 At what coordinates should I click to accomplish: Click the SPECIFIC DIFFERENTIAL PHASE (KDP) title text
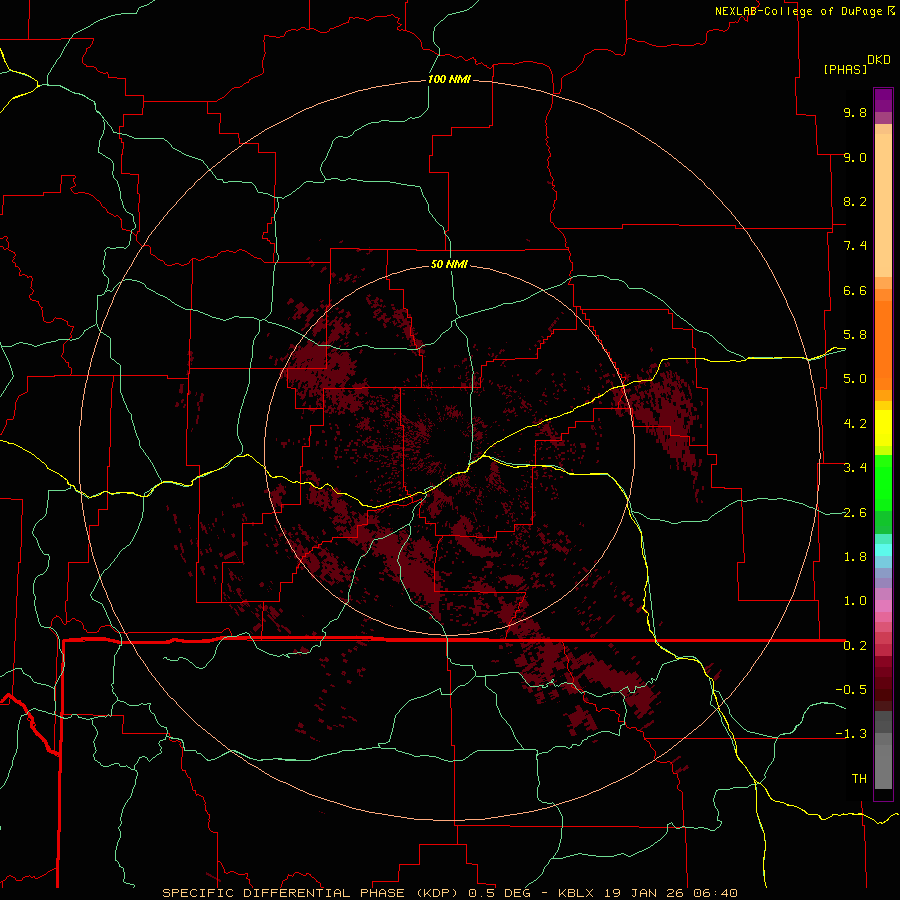click(312, 893)
